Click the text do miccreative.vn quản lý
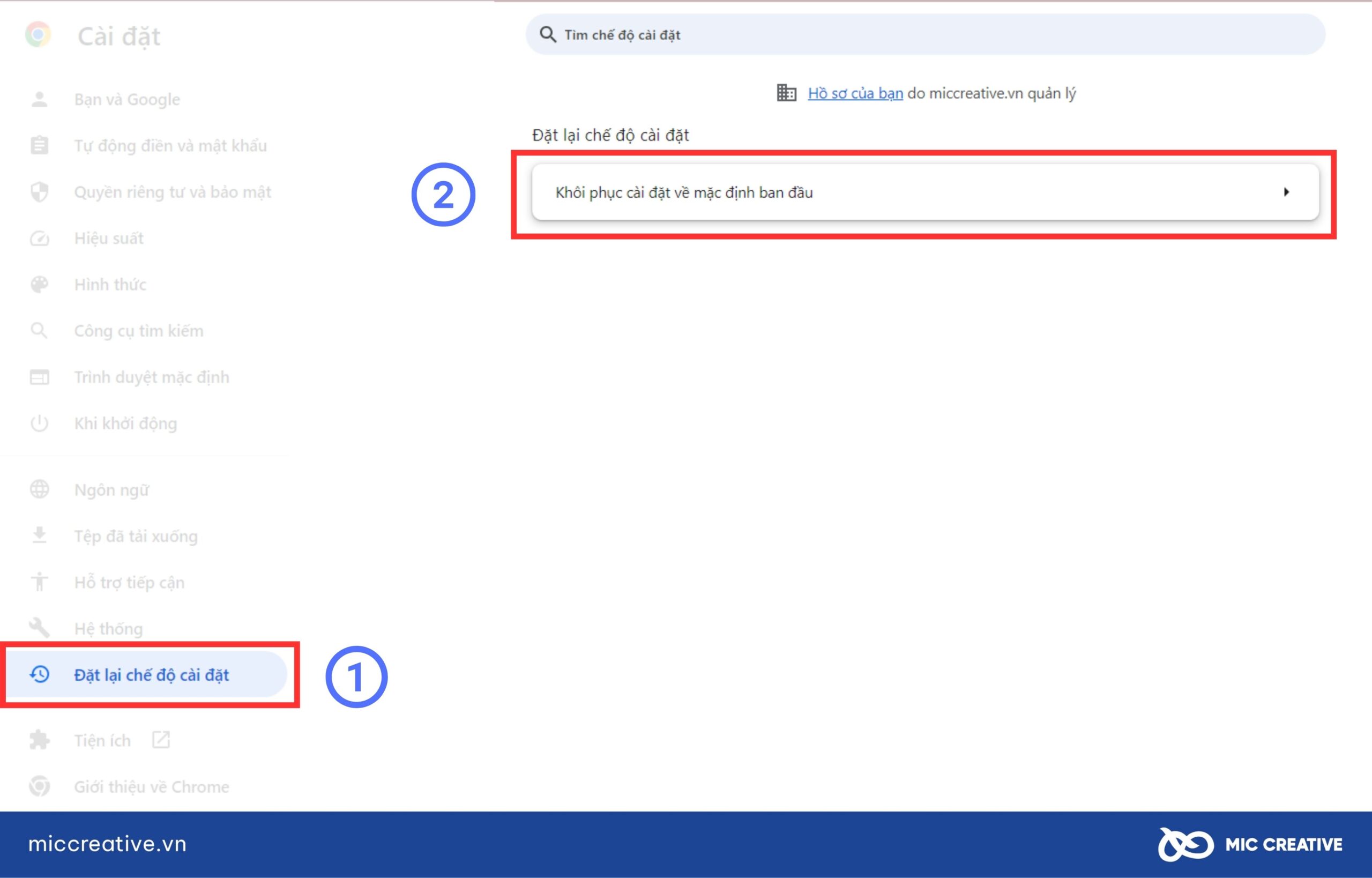This screenshot has height=878, width=1372. [992, 93]
